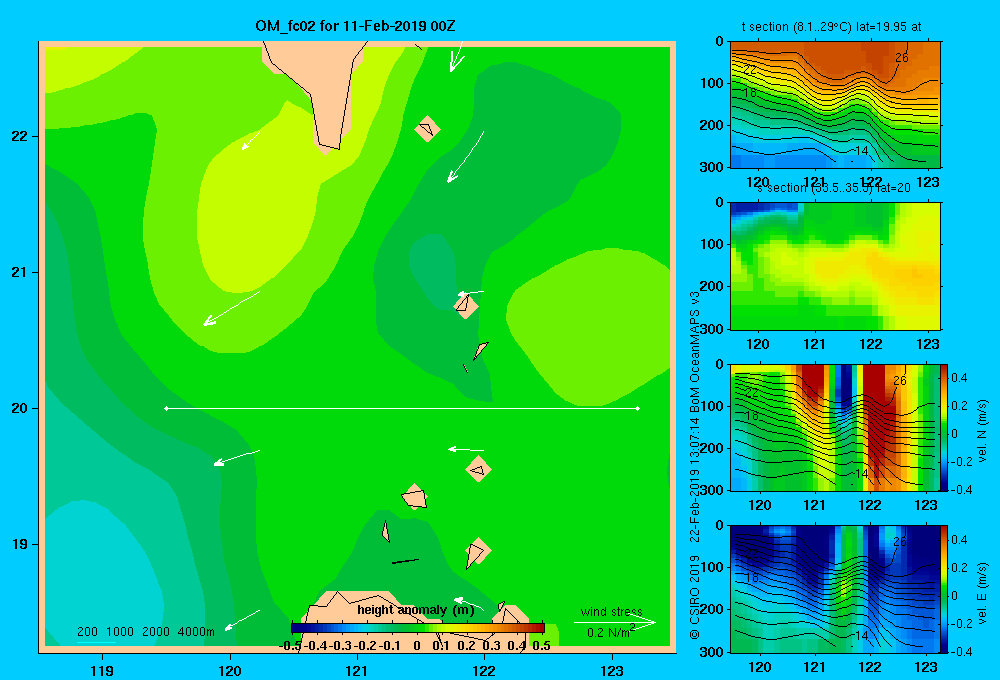Click the depth label 0 of the t section

click(x=719, y=41)
